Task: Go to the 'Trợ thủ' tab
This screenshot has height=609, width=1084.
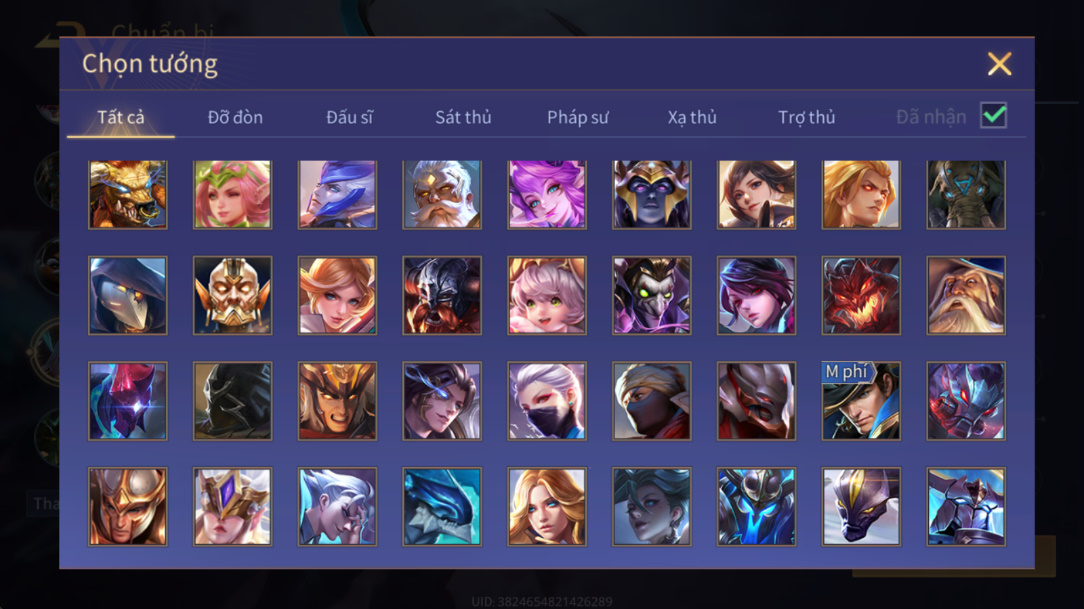Action: coord(807,118)
